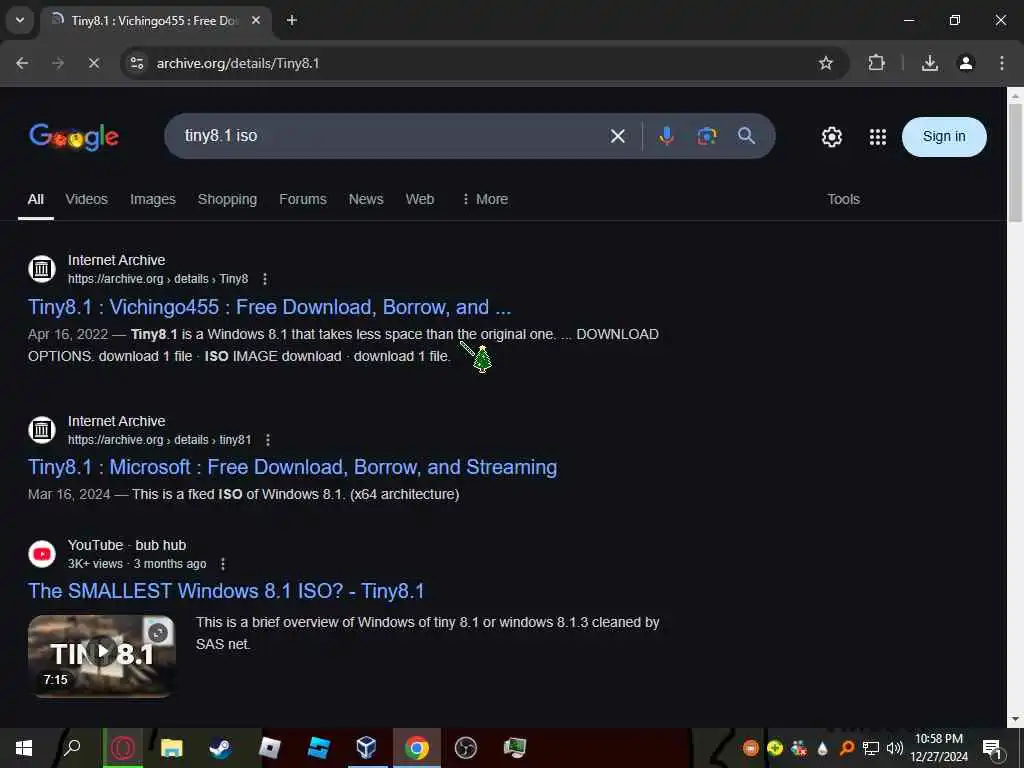
Task: Switch to the News tab
Action: (x=366, y=199)
